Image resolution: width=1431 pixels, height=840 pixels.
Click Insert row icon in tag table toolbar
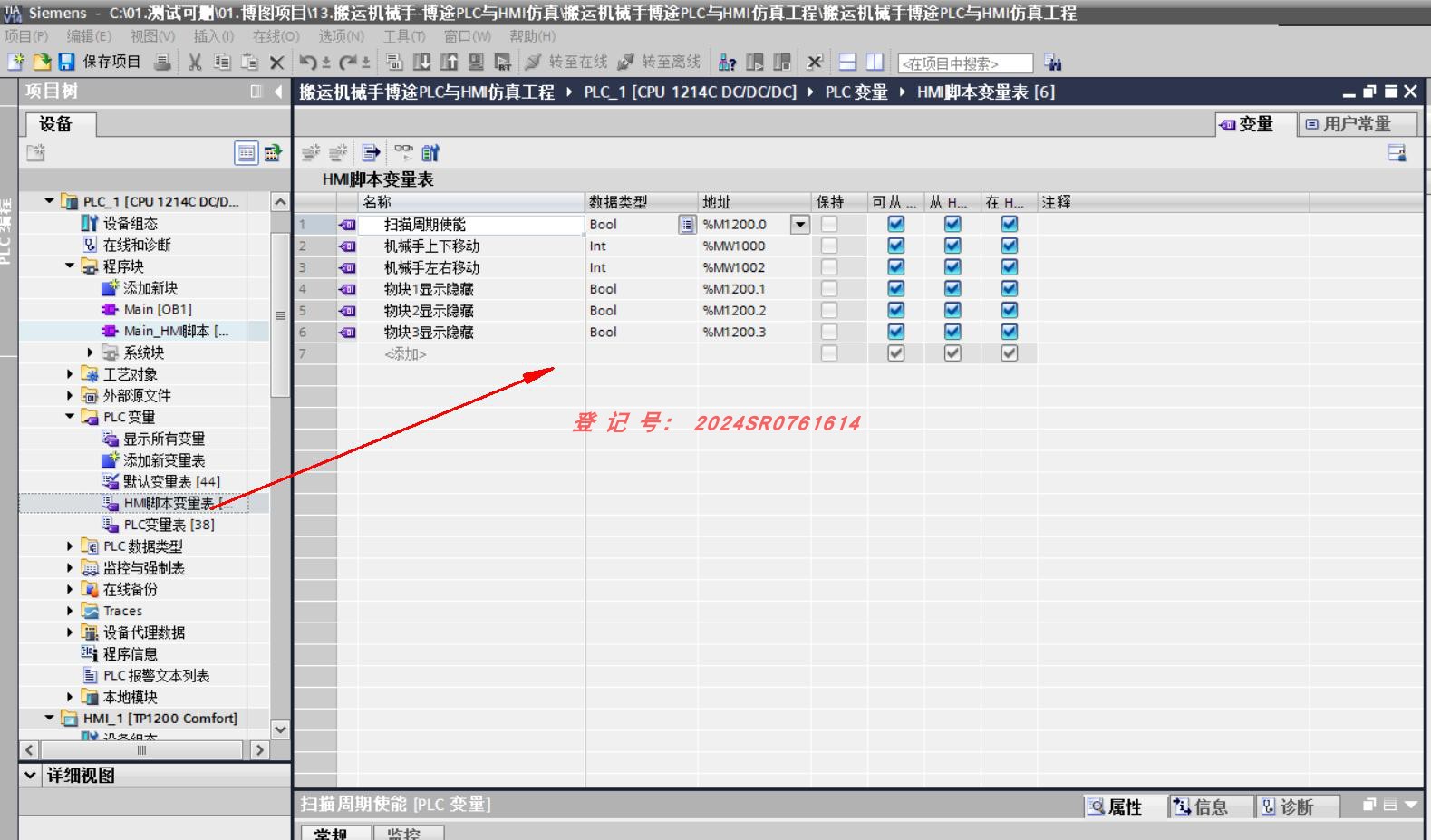[x=311, y=152]
